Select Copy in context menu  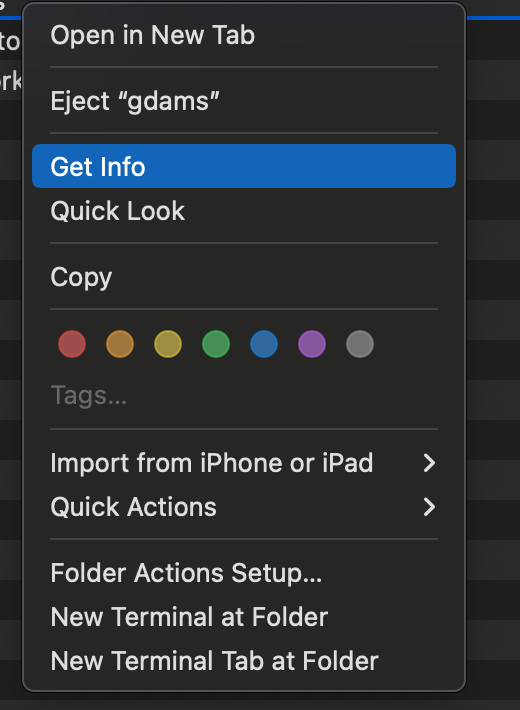(x=244, y=277)
